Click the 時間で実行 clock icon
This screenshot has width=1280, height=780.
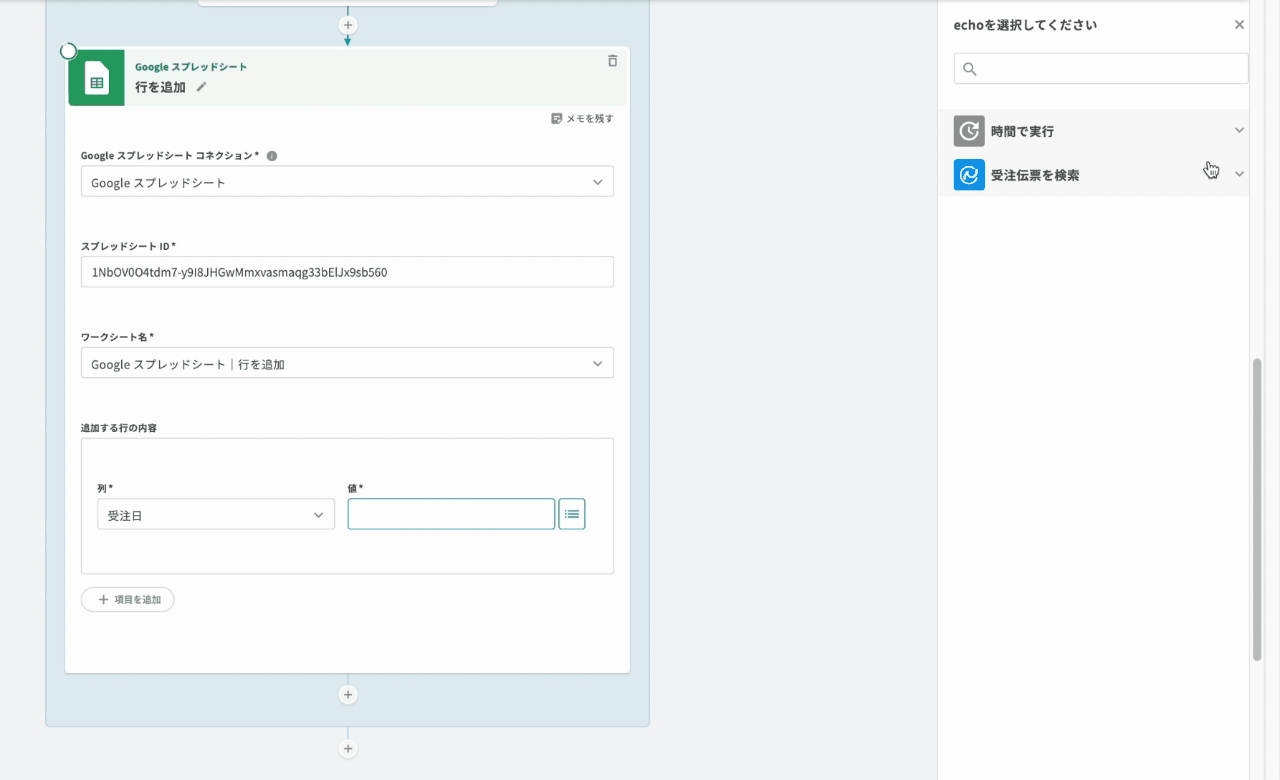coord(969,131)
